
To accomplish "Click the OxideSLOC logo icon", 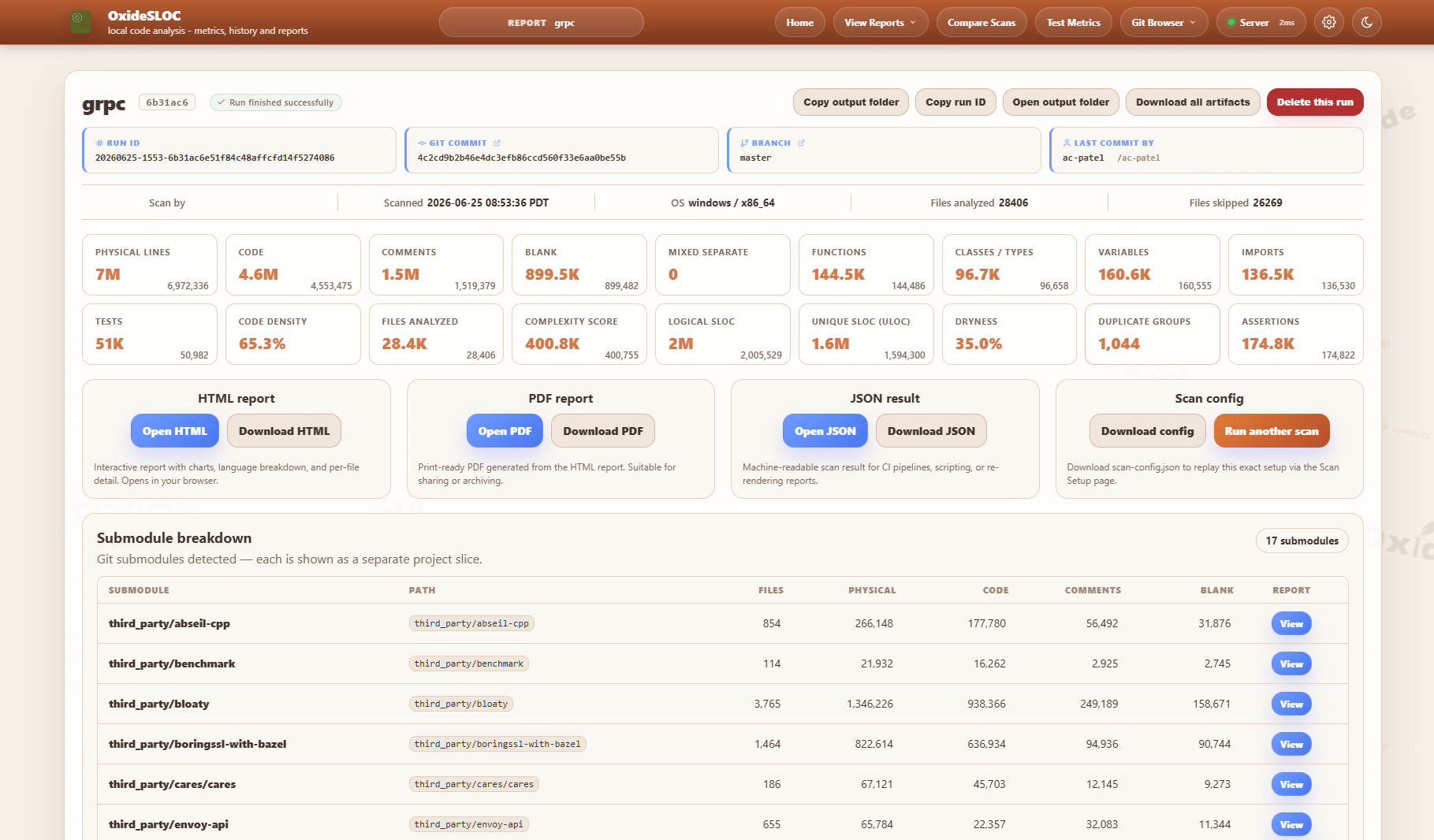I will pyautogui.click(x=80, y=22).
